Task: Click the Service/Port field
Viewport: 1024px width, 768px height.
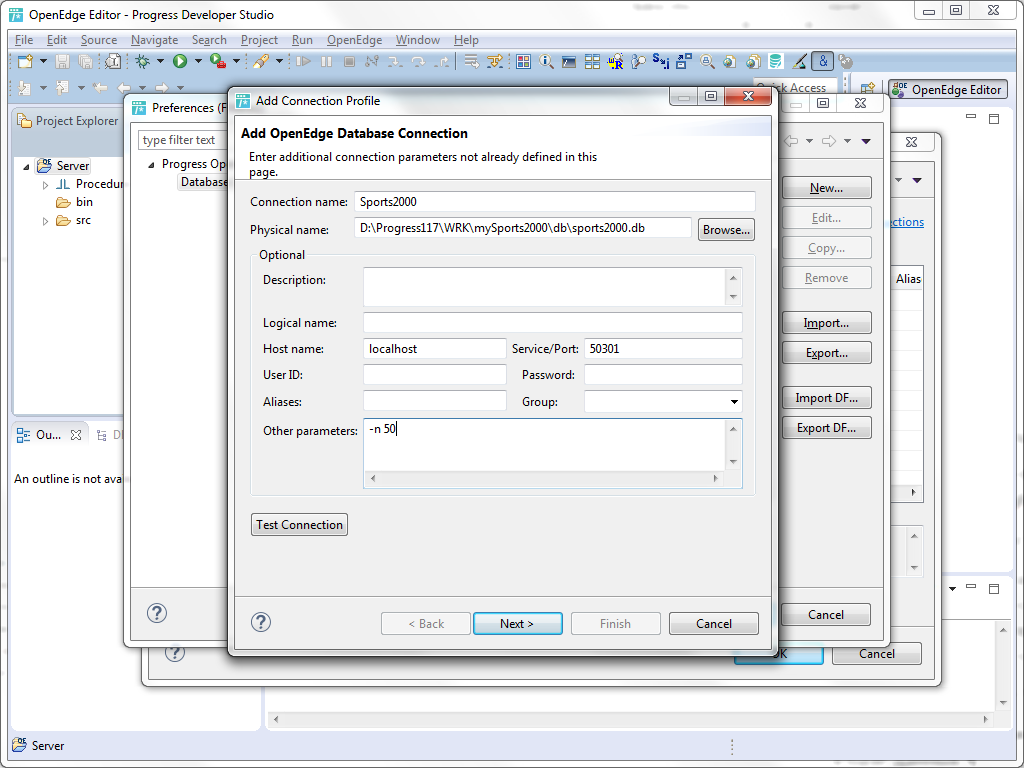Action: (x=663, y=349)
